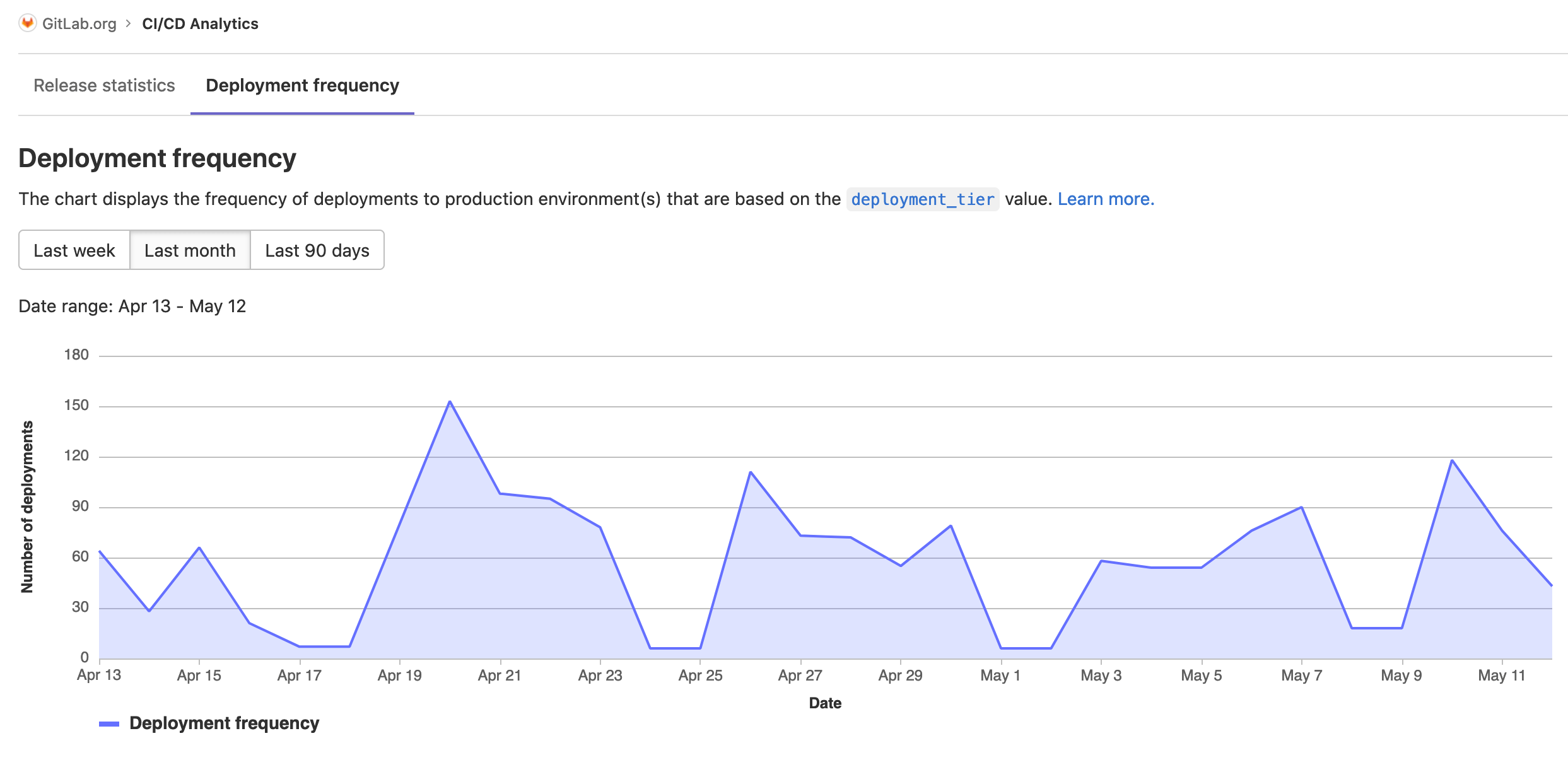Click the 180 gridline label on y-axis
1568x772 pixels.
click(77, 354)
